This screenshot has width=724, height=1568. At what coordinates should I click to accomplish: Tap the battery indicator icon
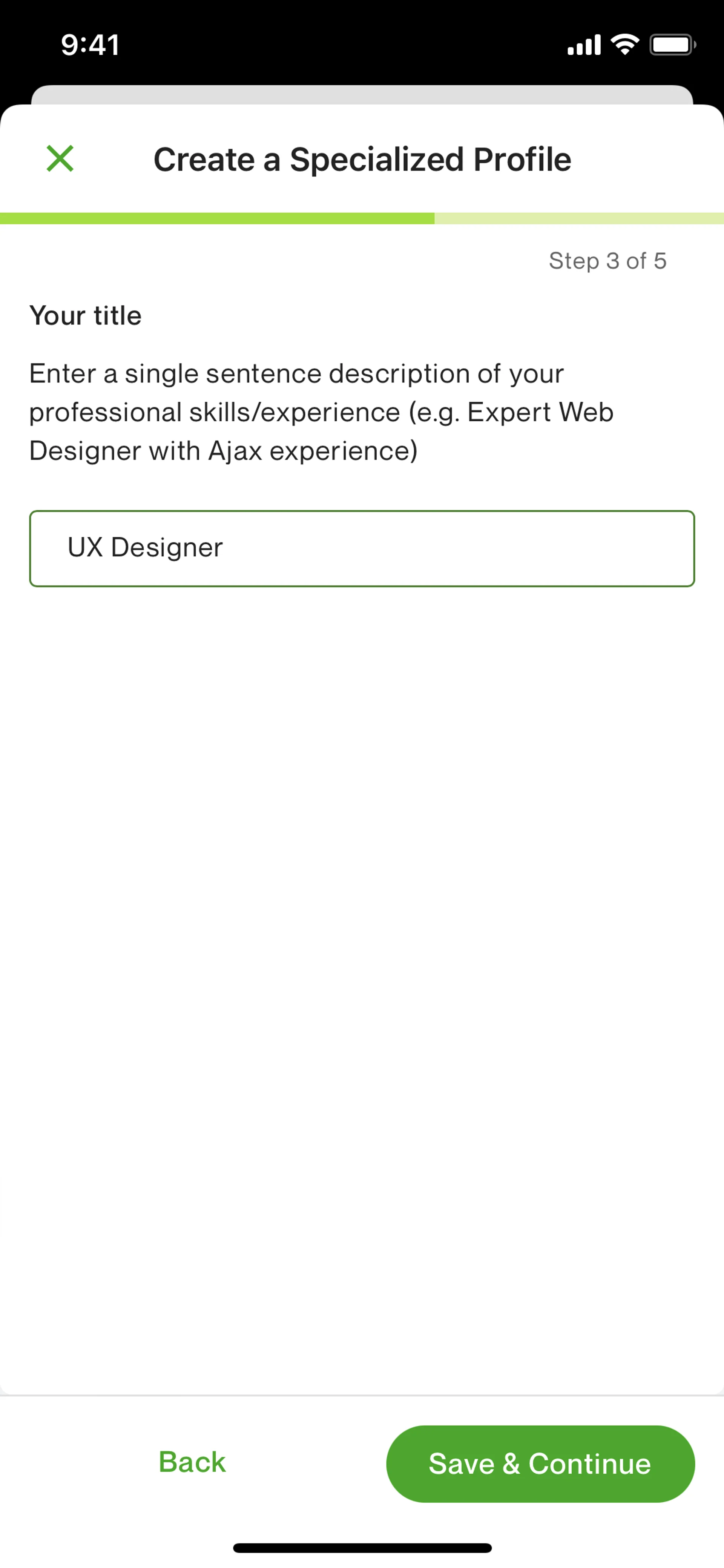pyautogui.click(x=672, y=45)
